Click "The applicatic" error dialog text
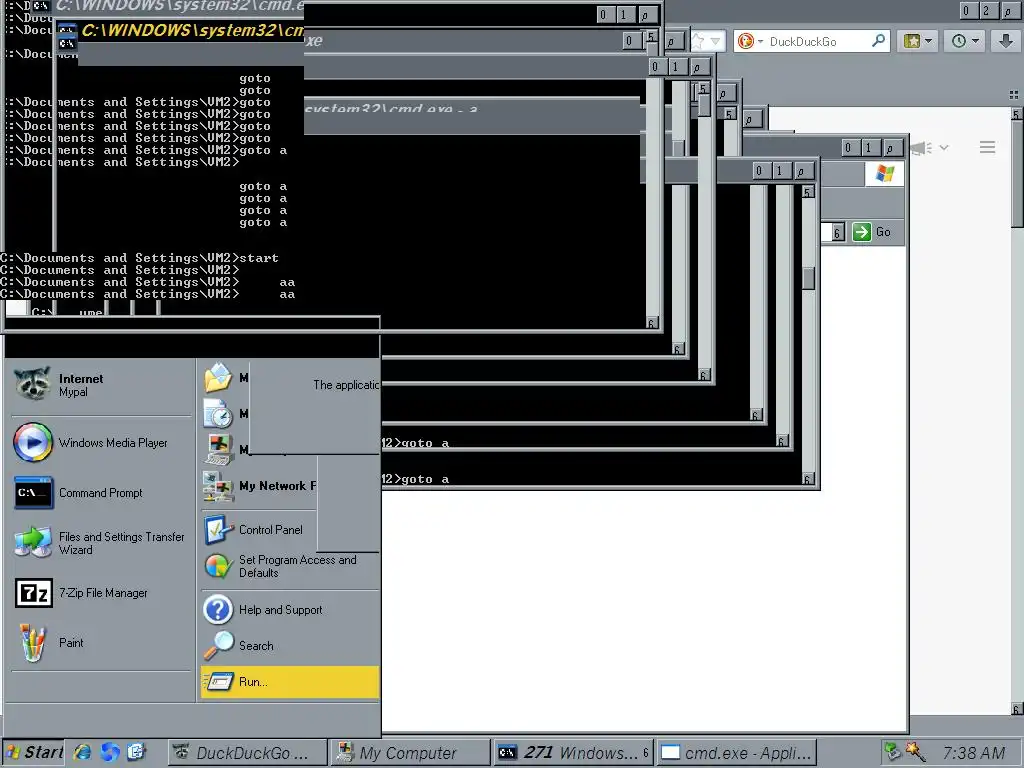This screenshot has height=768, width=1024. click(346, 385)
